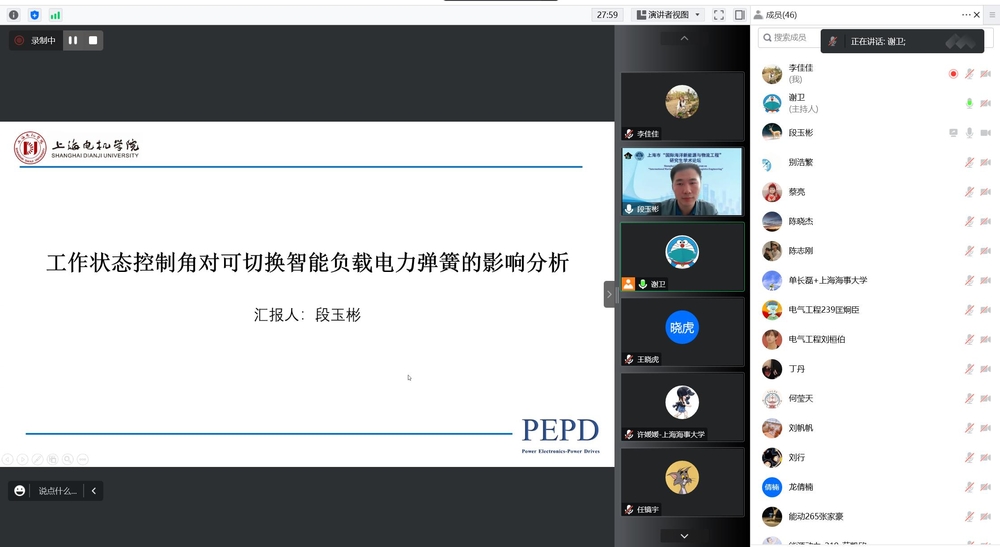The width and height of the screenshot is (1000, 547).
Task: Click the 搜索成员 search field
Action: [x=790, y=38]
